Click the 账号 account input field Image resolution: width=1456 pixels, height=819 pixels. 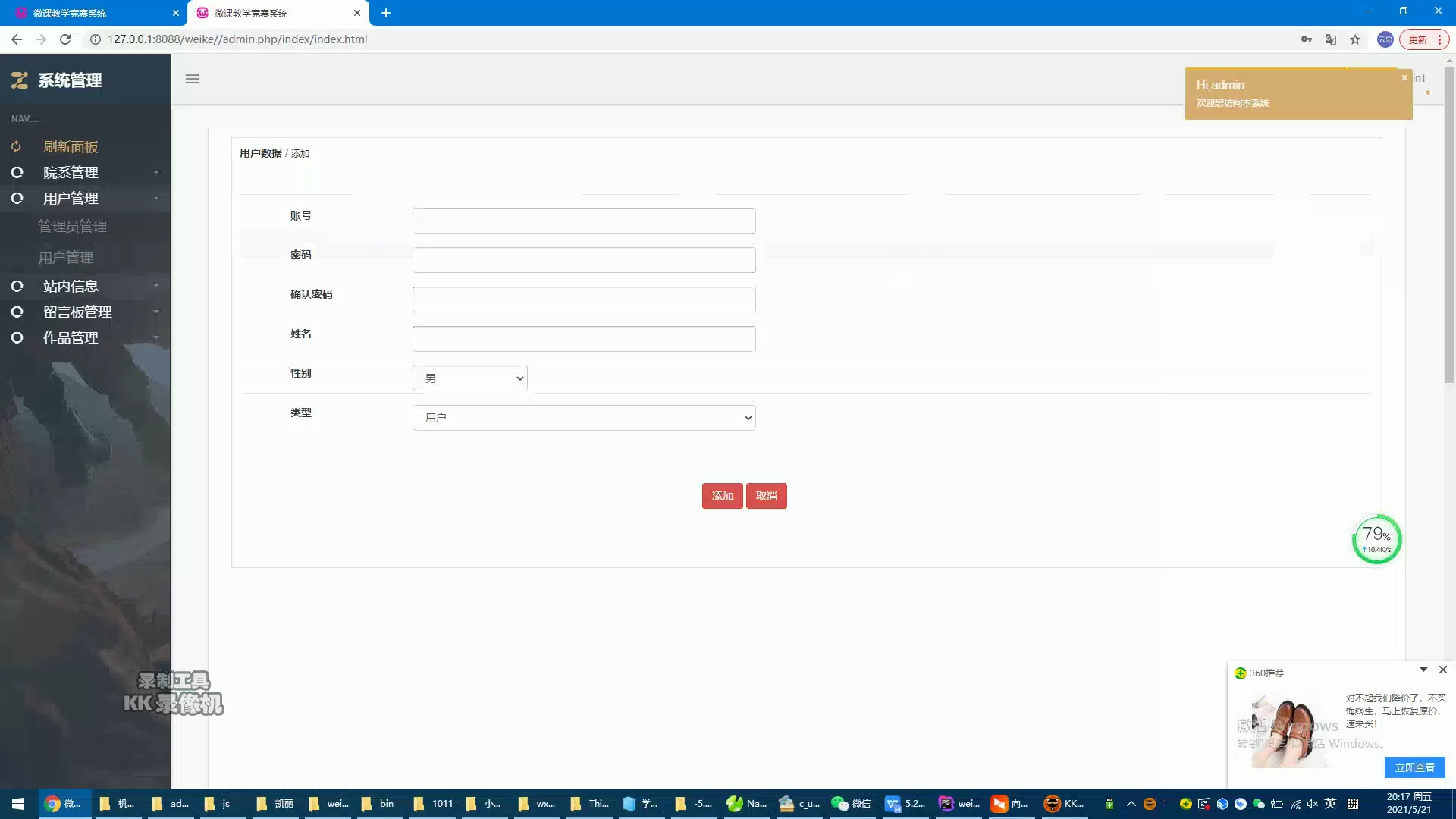point(584,221)
